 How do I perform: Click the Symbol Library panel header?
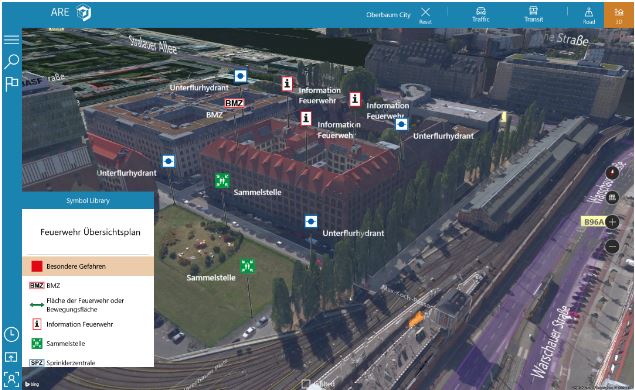pos(88,200)
